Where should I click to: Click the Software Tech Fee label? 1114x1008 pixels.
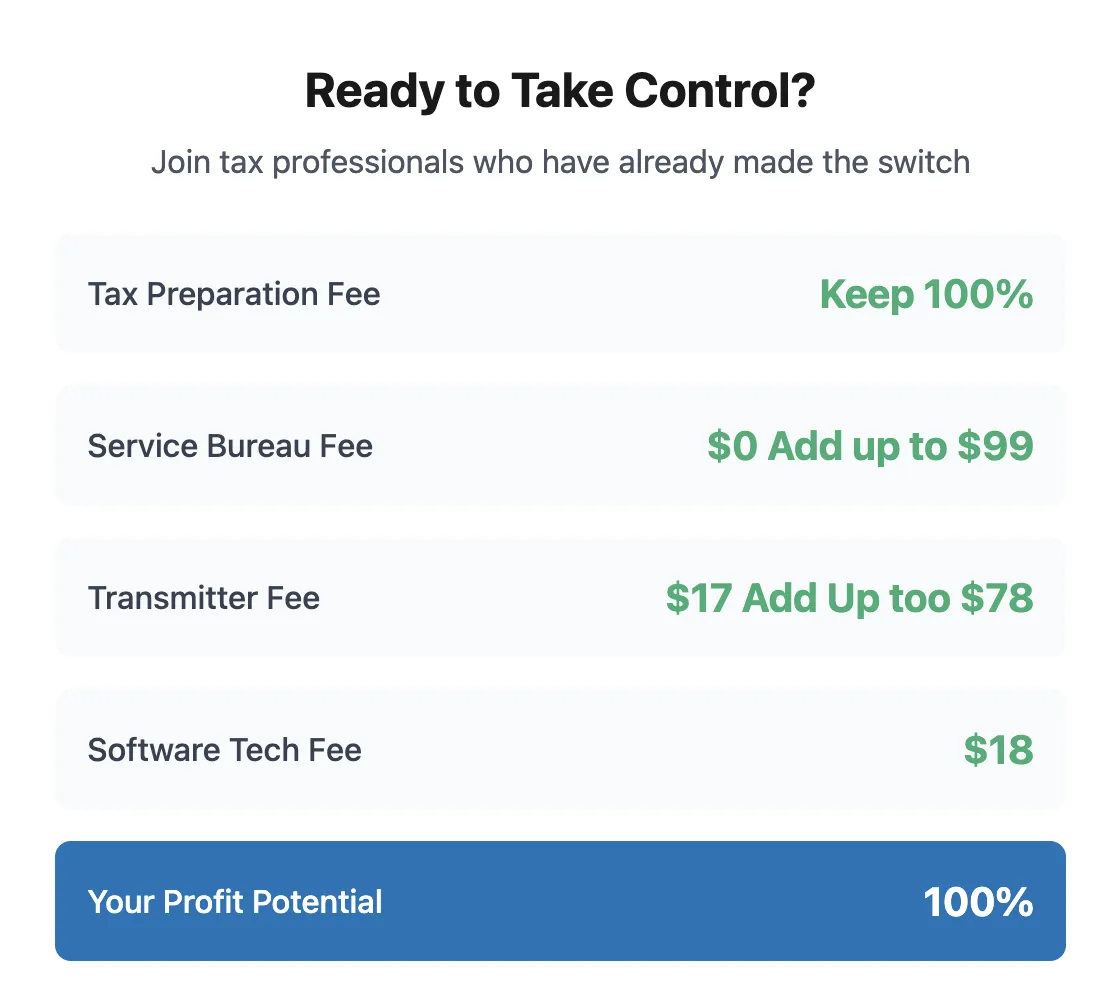tap(225, 750)
